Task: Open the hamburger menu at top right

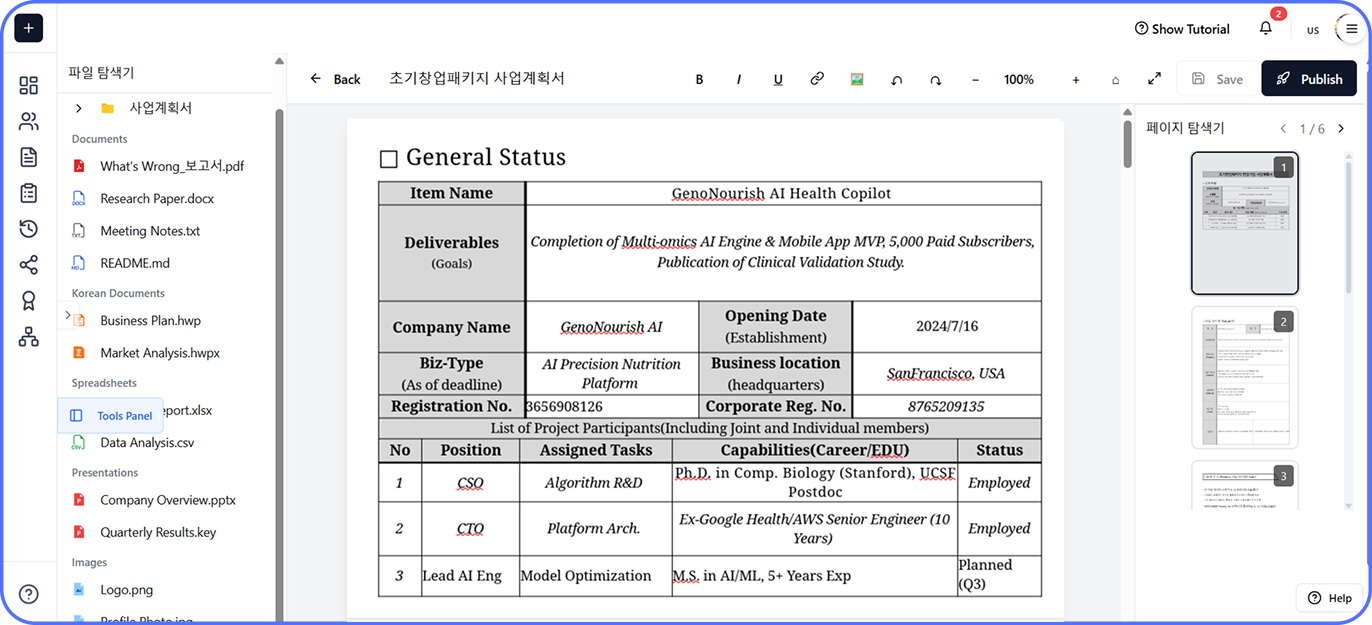Action: 1351,29
